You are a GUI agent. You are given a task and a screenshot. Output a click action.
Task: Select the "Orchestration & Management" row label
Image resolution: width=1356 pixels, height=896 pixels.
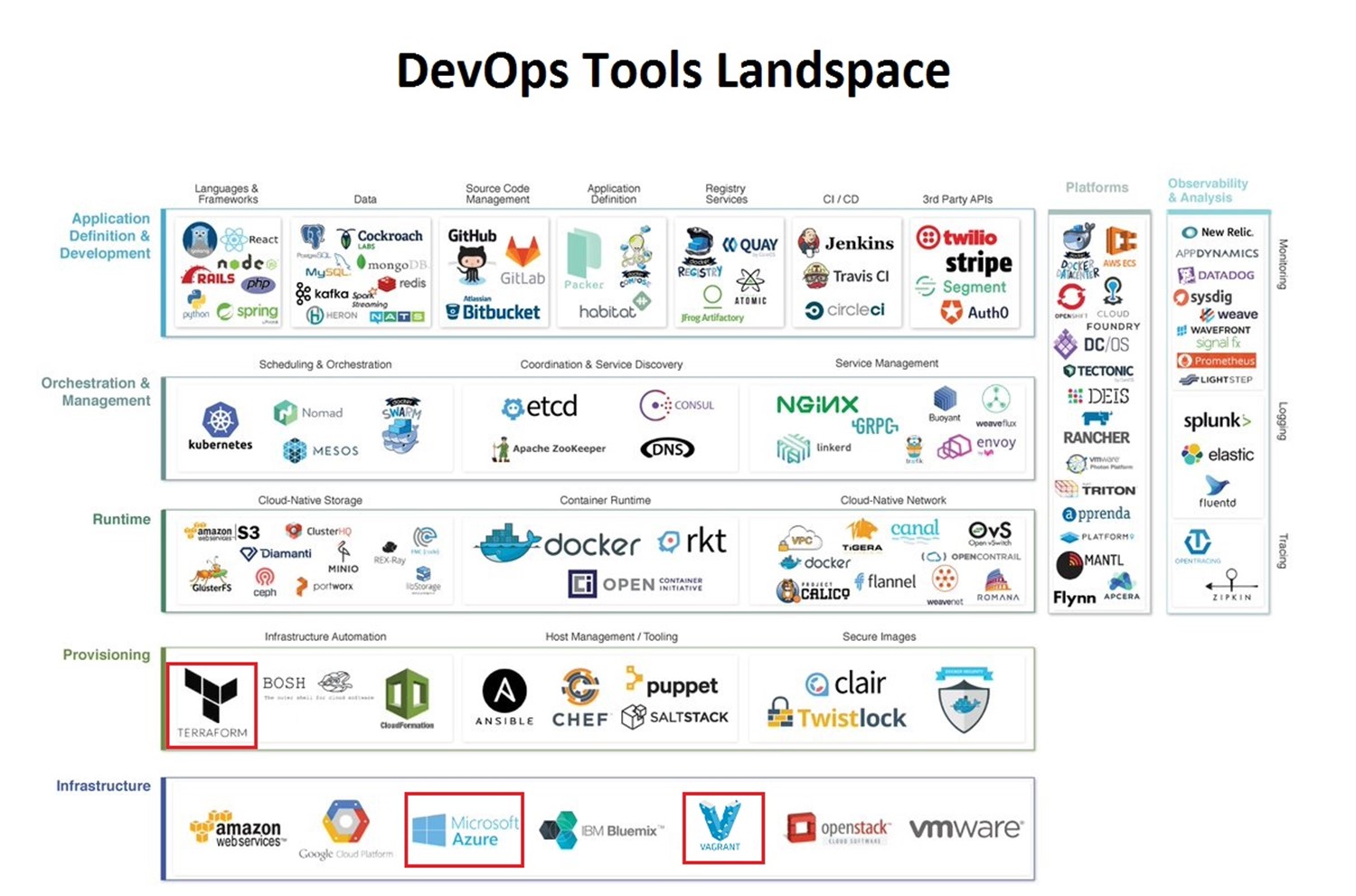tap(96, 391)
